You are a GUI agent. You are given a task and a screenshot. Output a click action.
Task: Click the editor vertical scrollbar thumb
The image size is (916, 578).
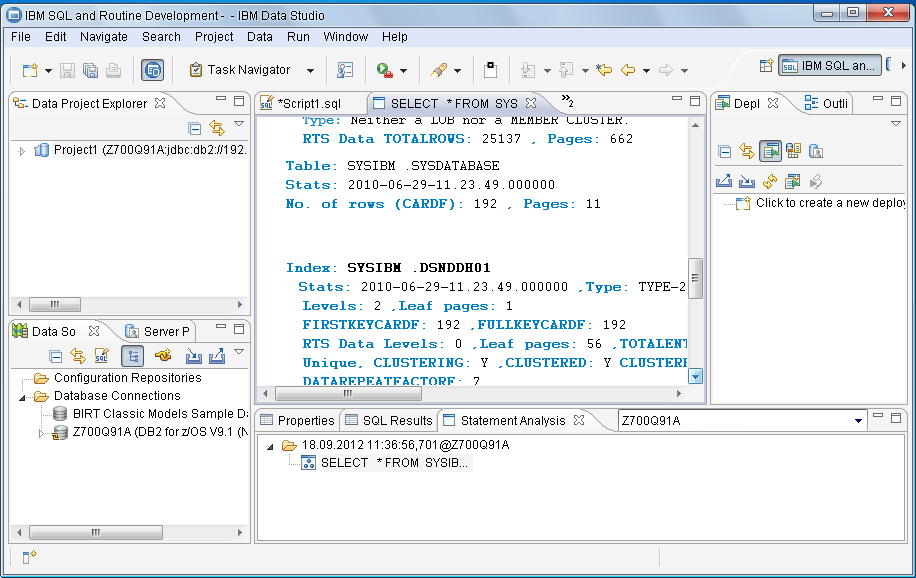pyautogui.click(x=696, y=278)
